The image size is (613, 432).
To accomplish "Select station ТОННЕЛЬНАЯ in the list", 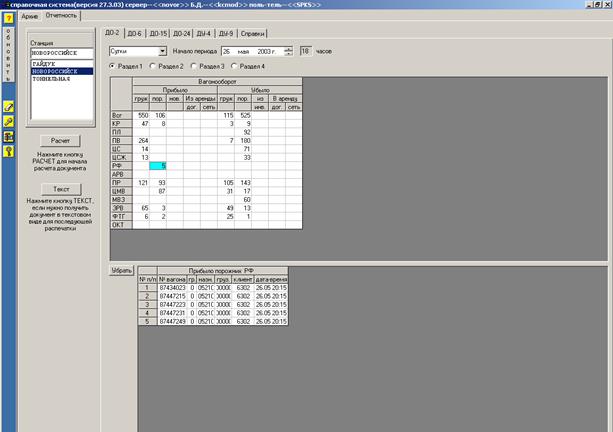I will [62, 79].
